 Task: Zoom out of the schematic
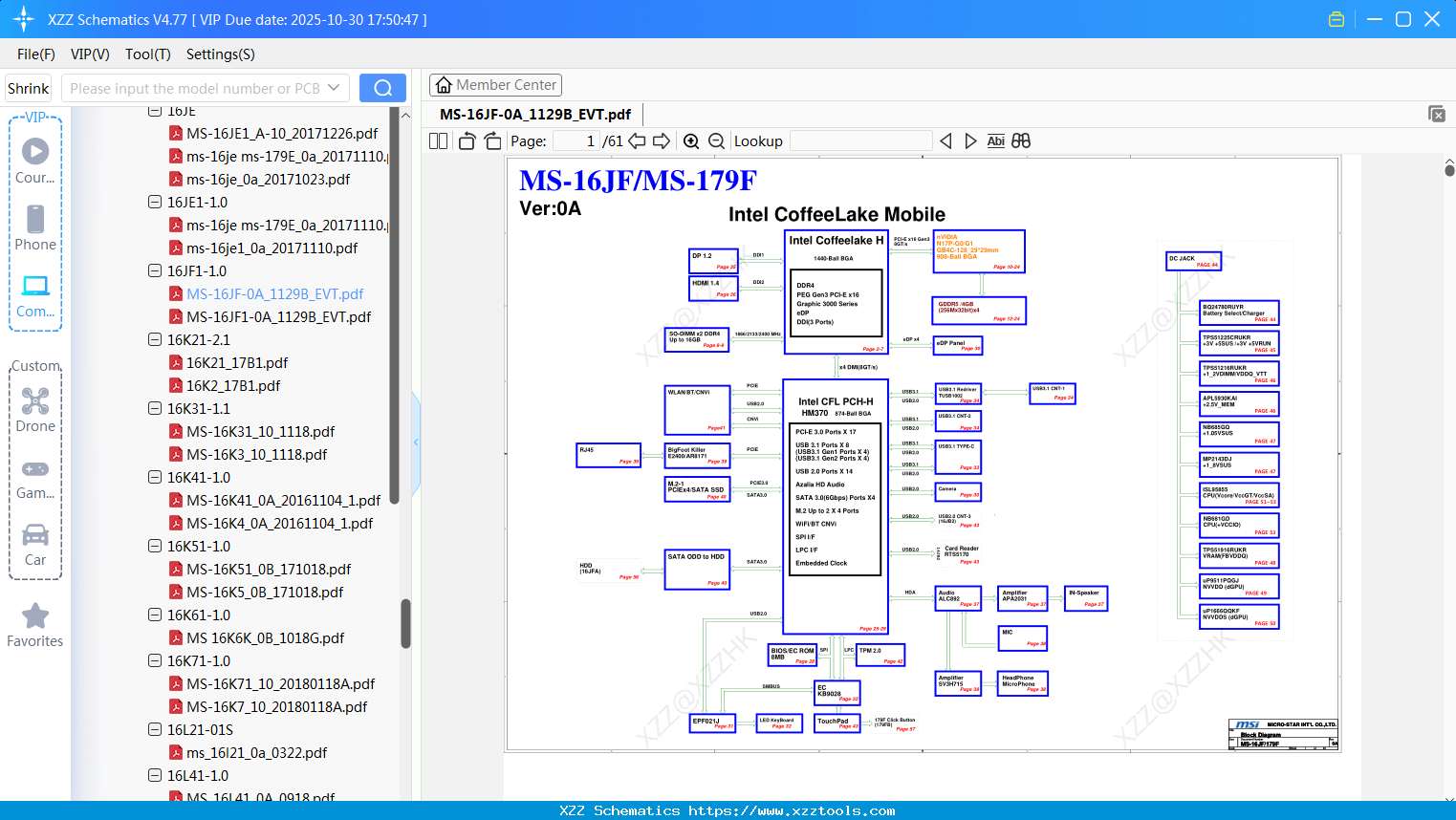tap(717, 140)
